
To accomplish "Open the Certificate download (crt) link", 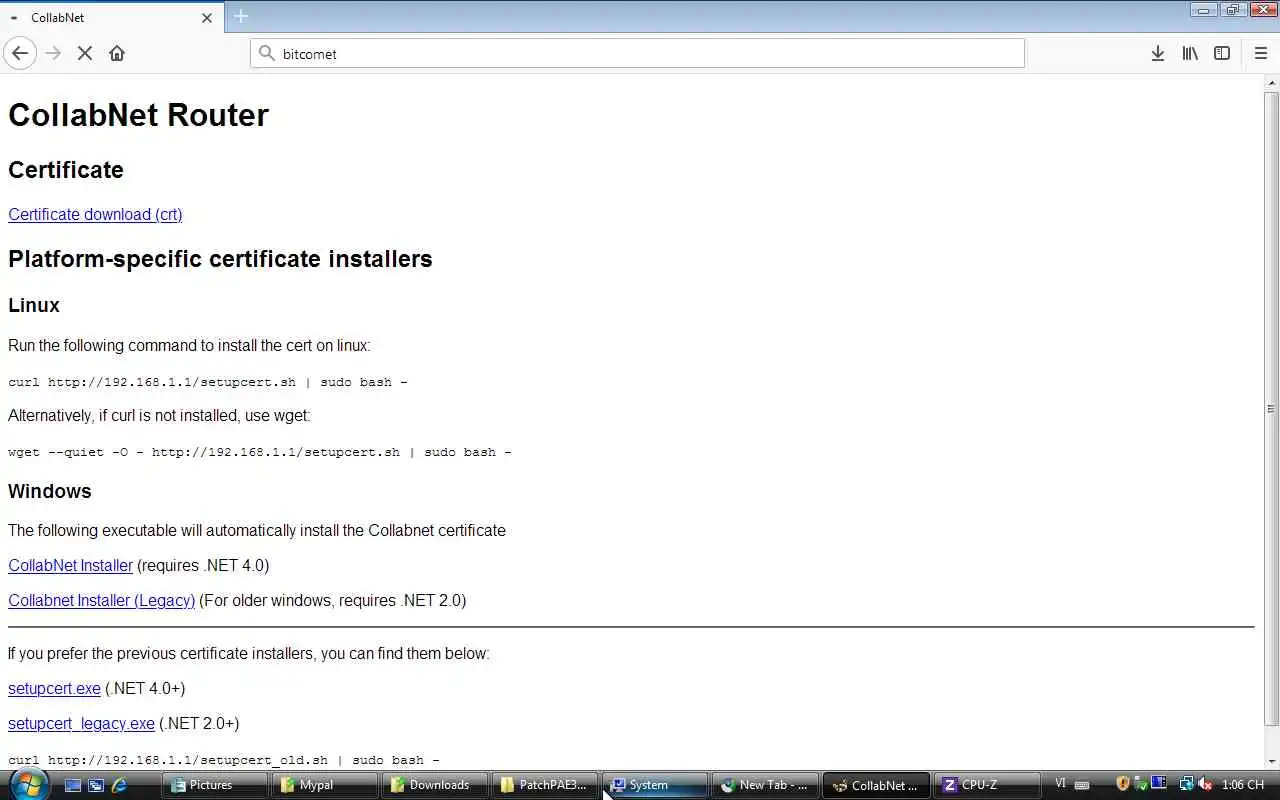I will tap(95, 214).
